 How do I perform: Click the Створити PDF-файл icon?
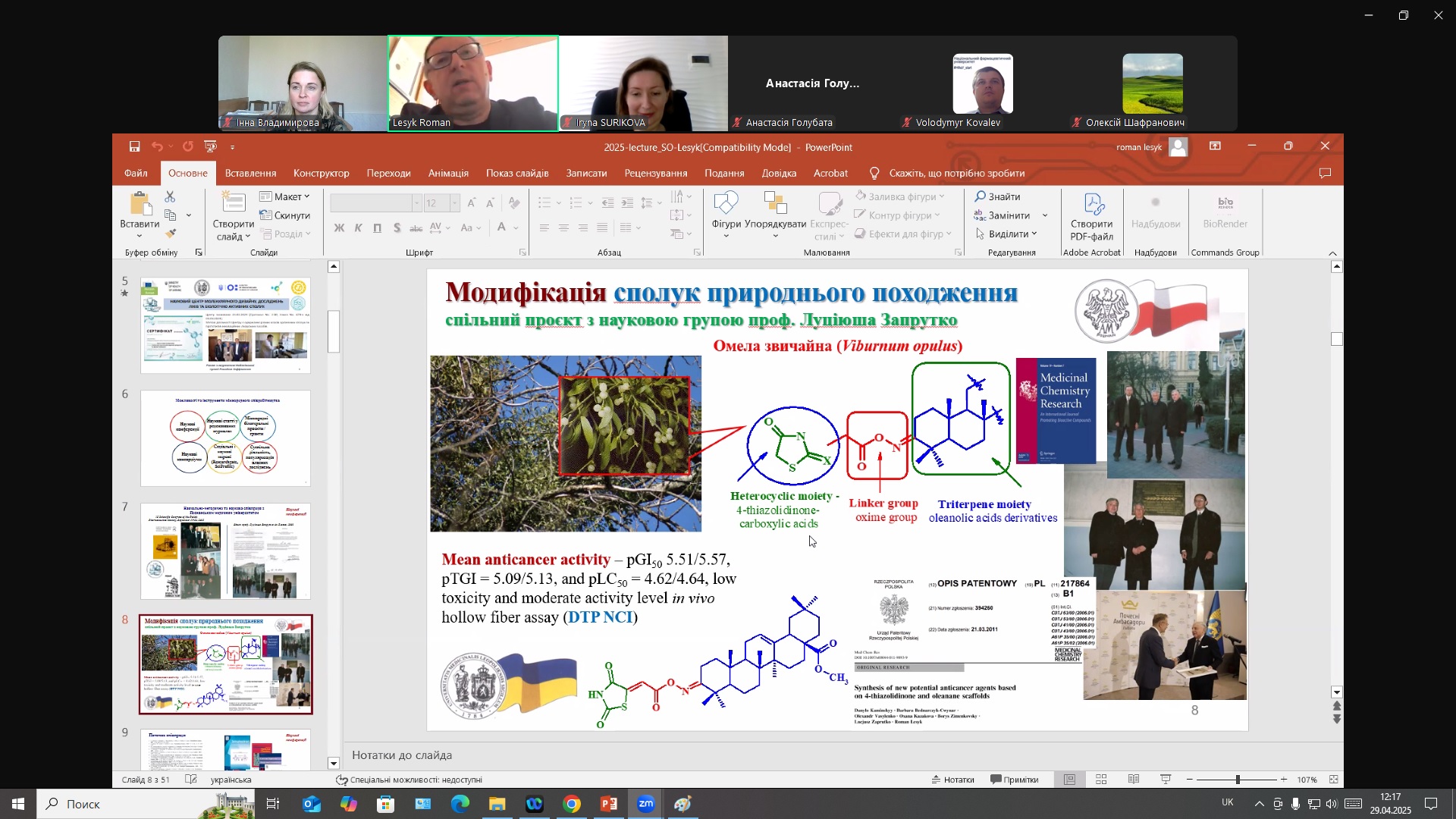(1091, 217)
